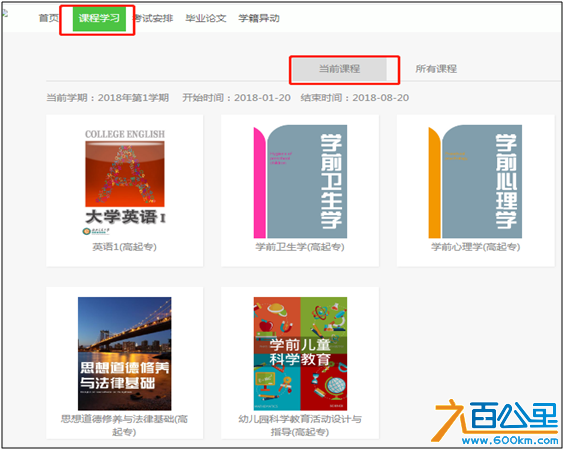The image size is (565, 450).
Task: Open the 学前心理学 book cover
Action: coord(475,182)
